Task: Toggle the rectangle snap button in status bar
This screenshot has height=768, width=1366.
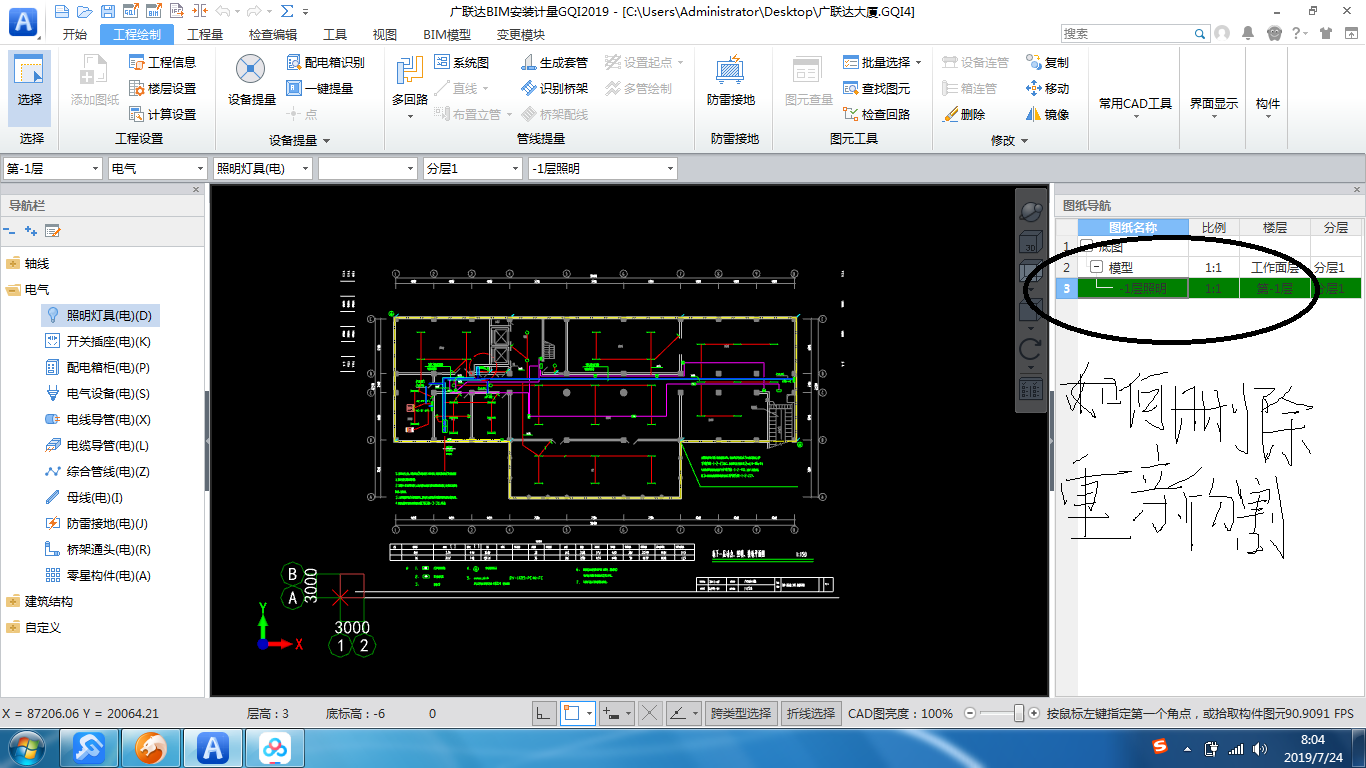Action: coord(573,713)
